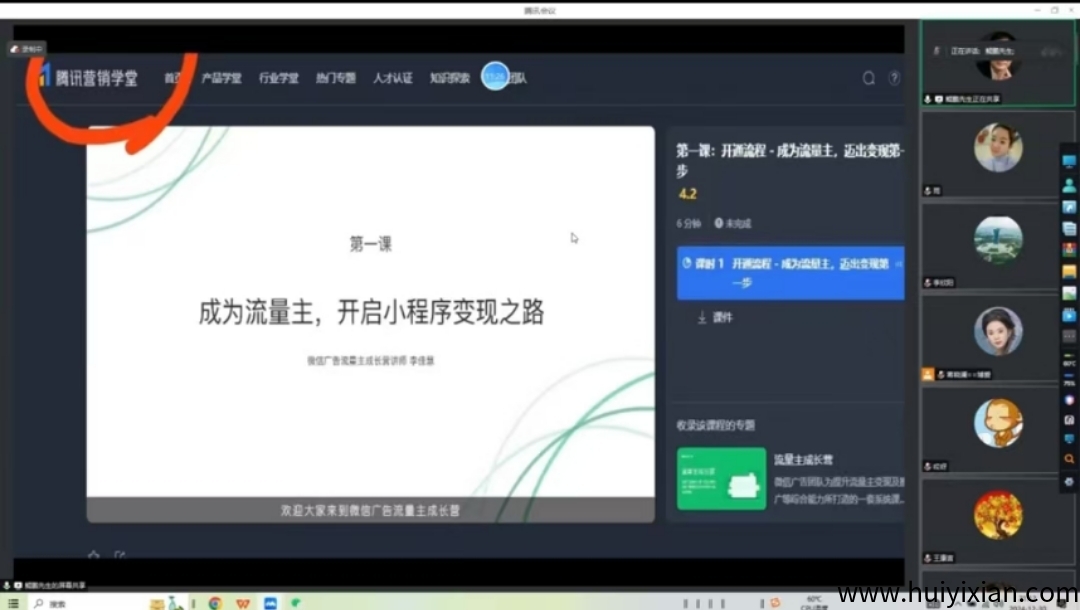Click the first-lesson slide in the player
The width and height of the screenshot is (1080, 610).
point(370,310)
